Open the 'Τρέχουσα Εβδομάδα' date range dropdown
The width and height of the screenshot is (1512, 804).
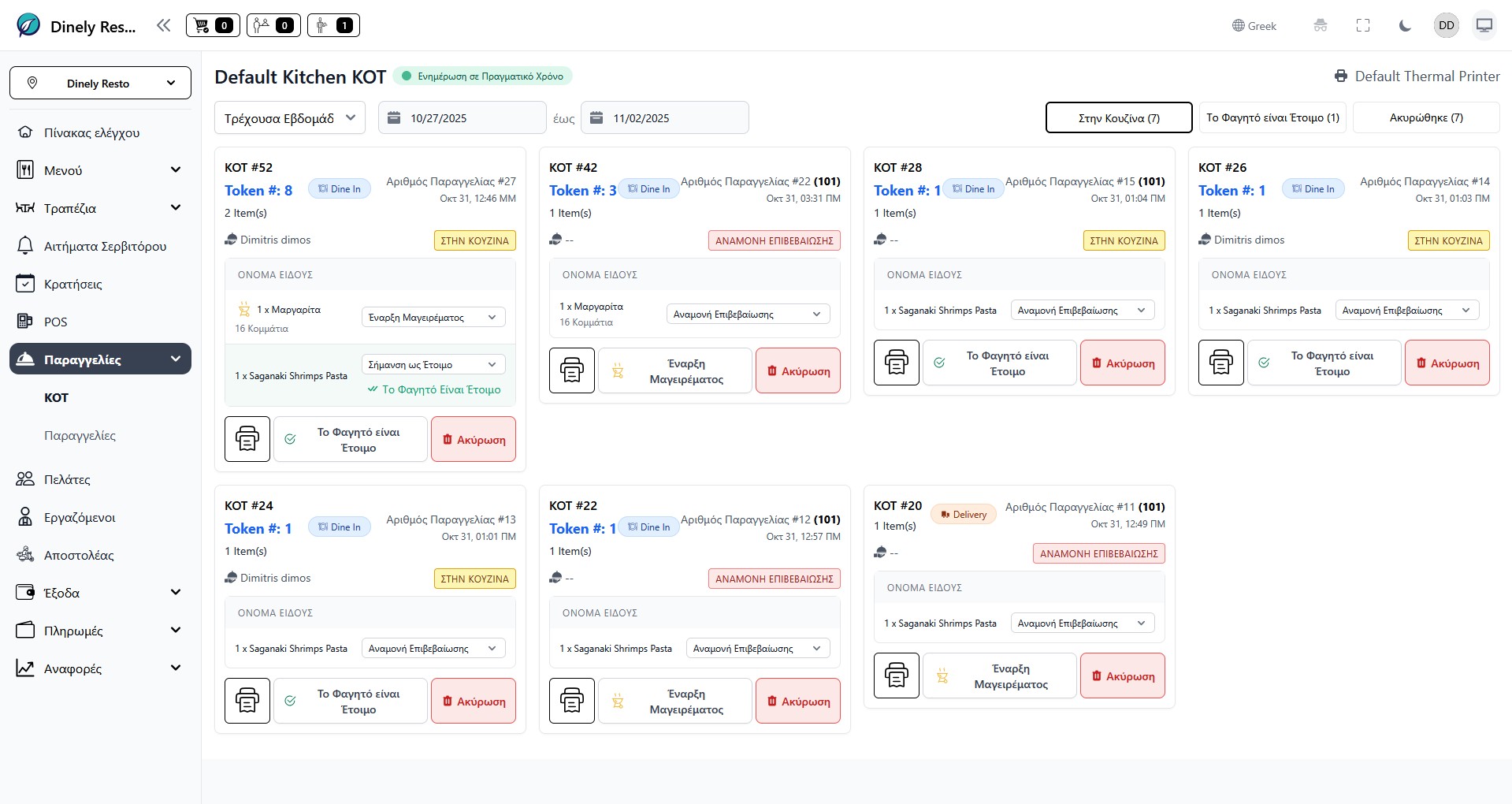pos(290,118)
